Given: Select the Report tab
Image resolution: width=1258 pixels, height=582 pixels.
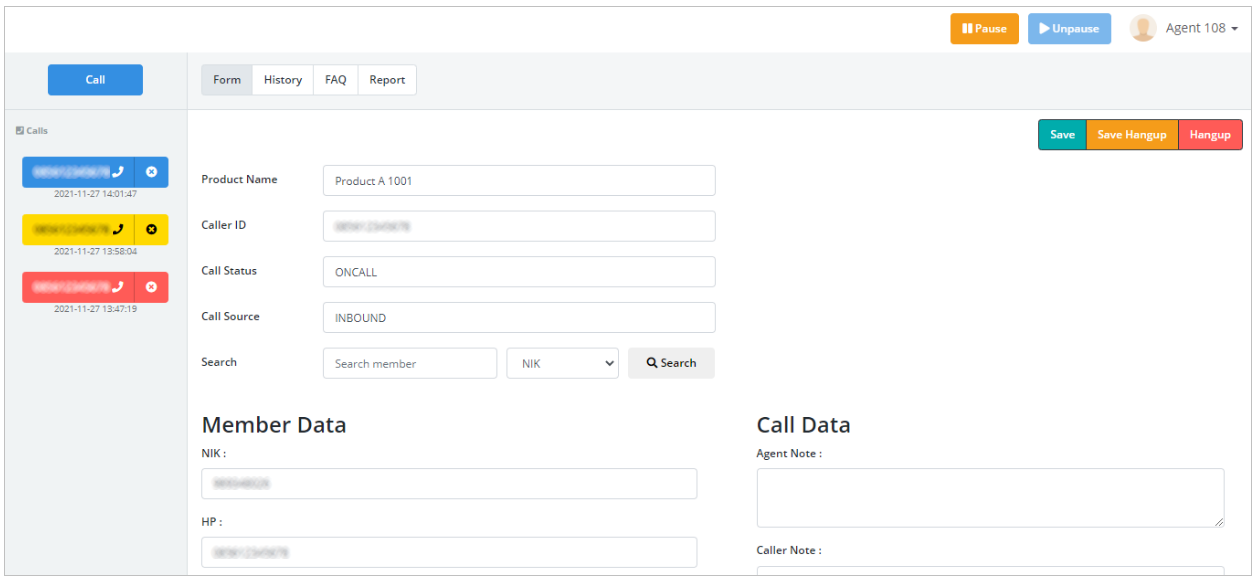Looking at the screenshot, I should (387, 79).
